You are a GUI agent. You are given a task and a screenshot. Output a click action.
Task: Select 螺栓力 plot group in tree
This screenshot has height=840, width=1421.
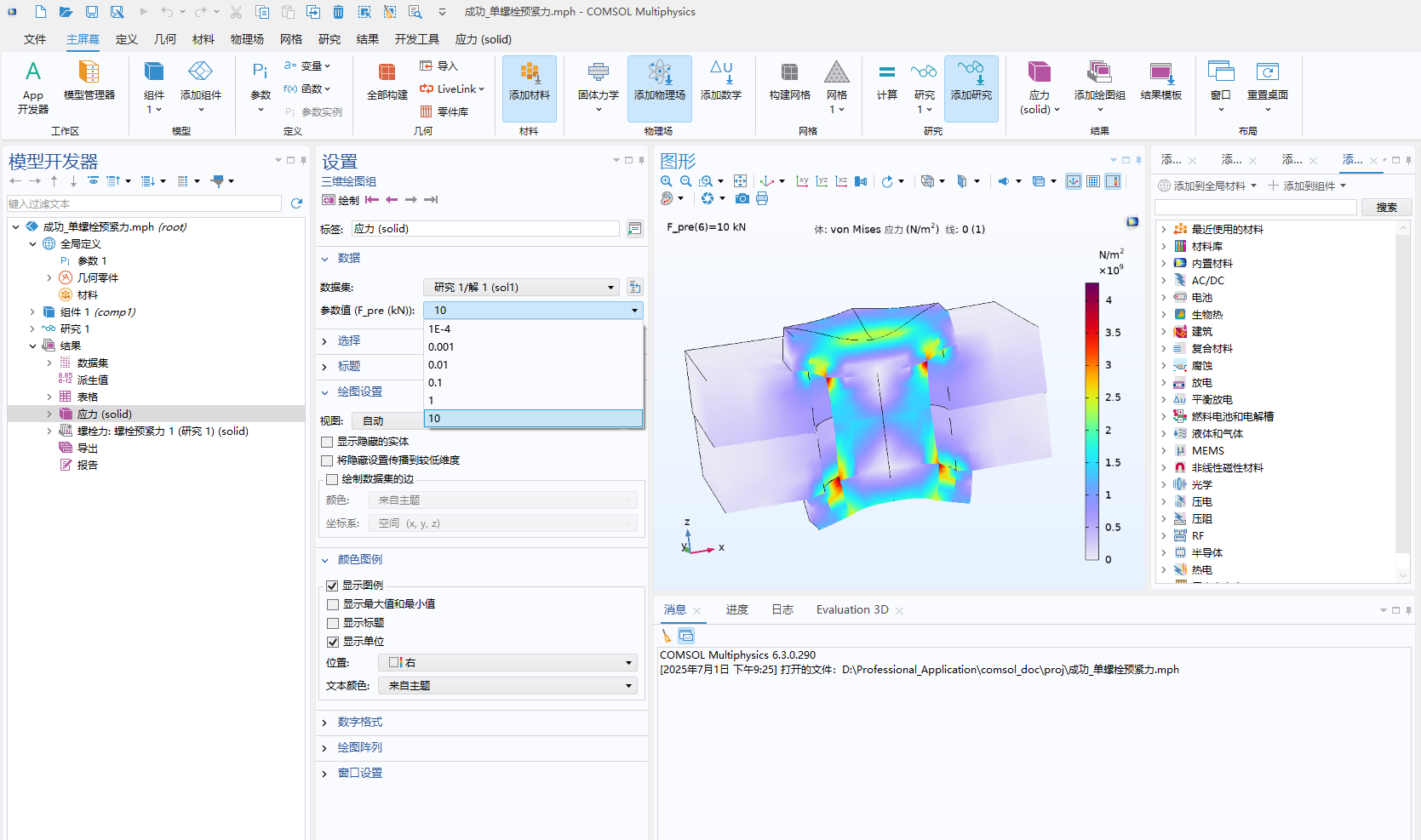[x=163, y=431]
